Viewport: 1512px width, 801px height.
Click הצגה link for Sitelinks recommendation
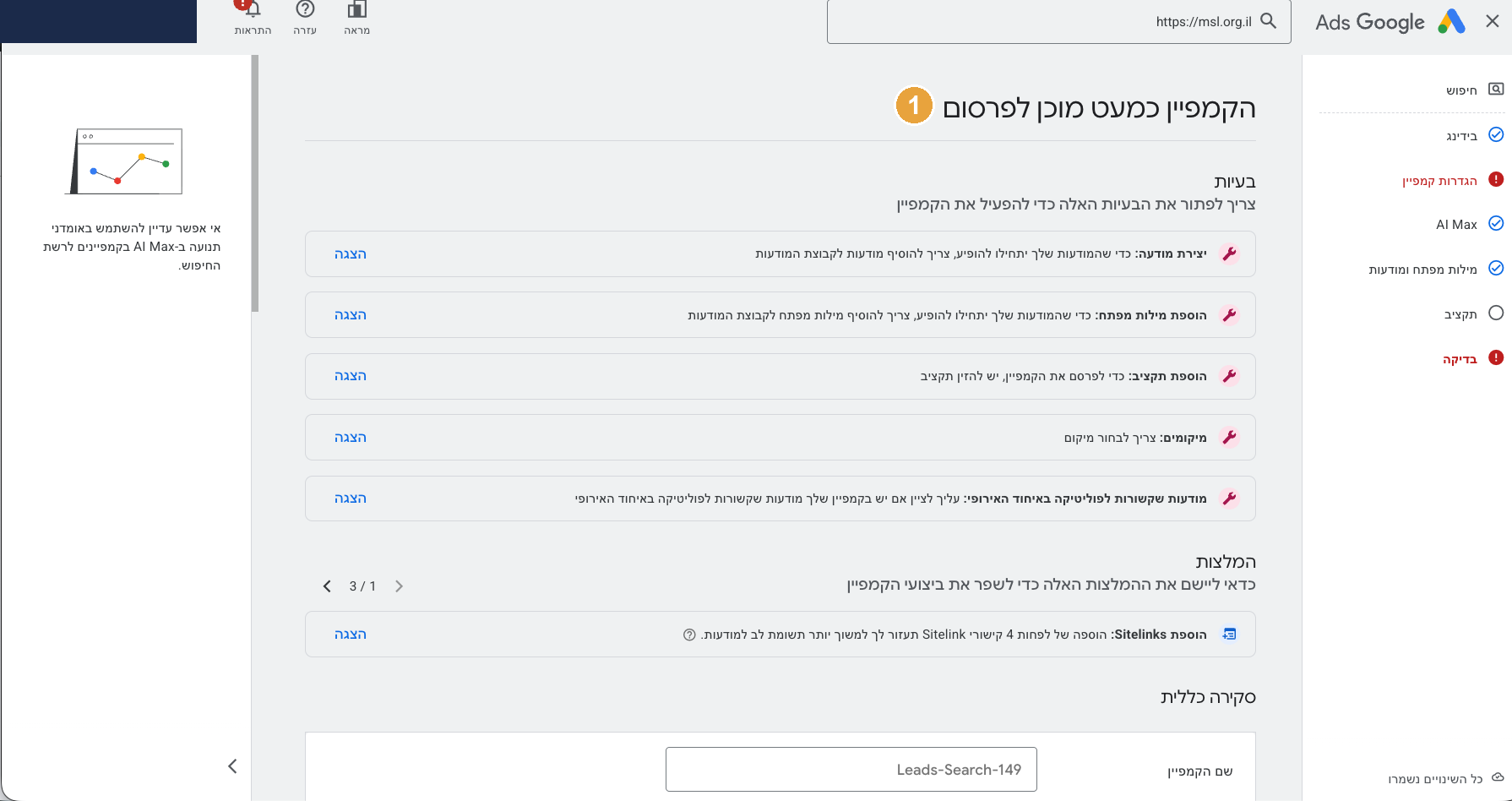click(x=351, y=635)
